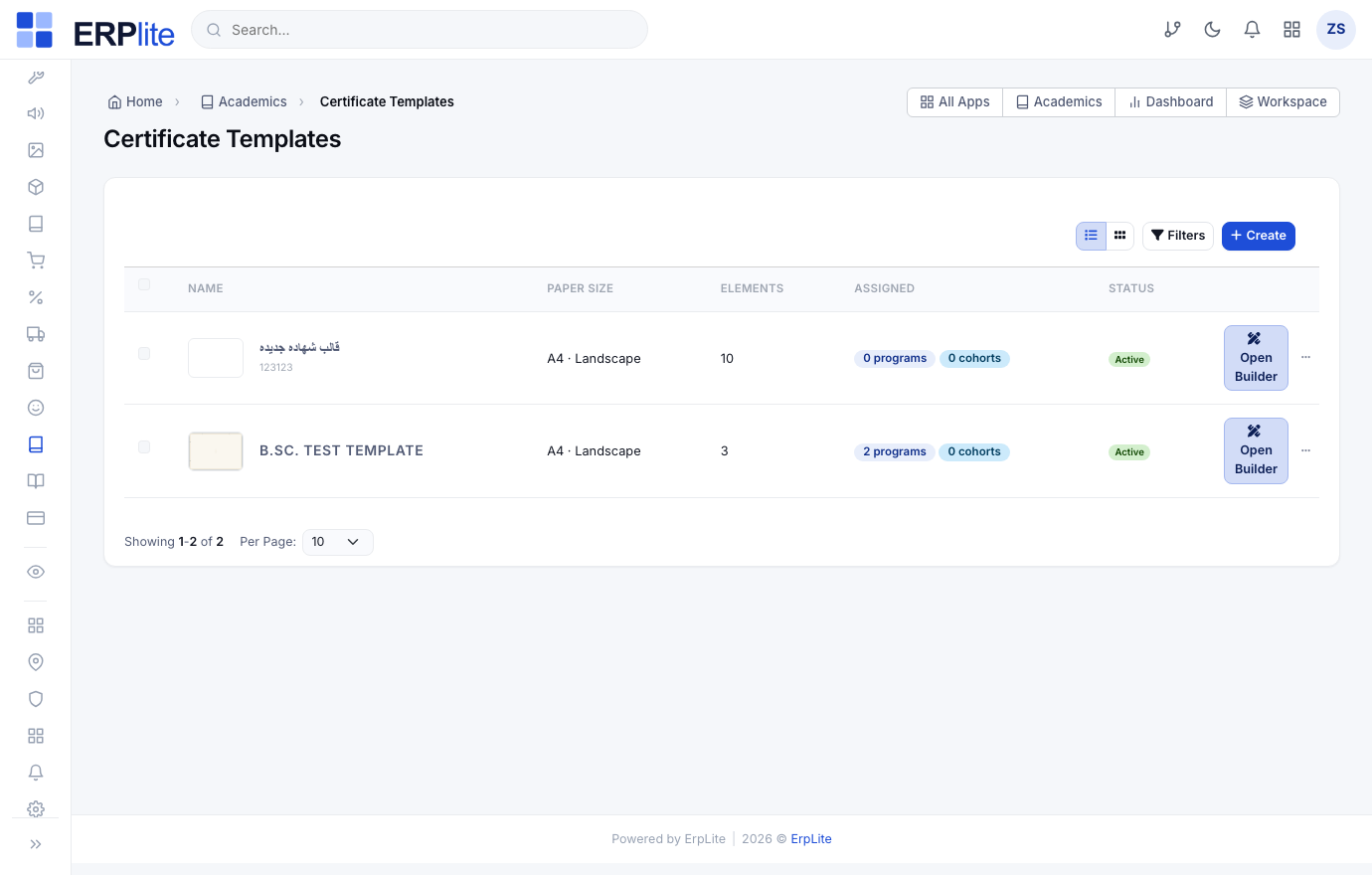Open thumbnail of قالب شهاده جديده template

216,358
